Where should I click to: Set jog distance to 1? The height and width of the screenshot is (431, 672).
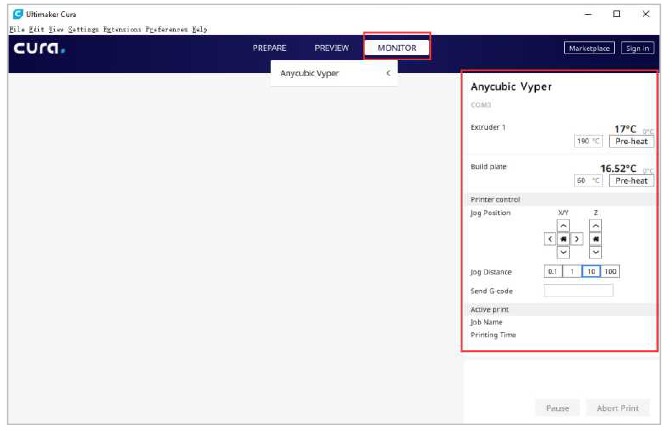pyautogui.click(x=572, y=272)
